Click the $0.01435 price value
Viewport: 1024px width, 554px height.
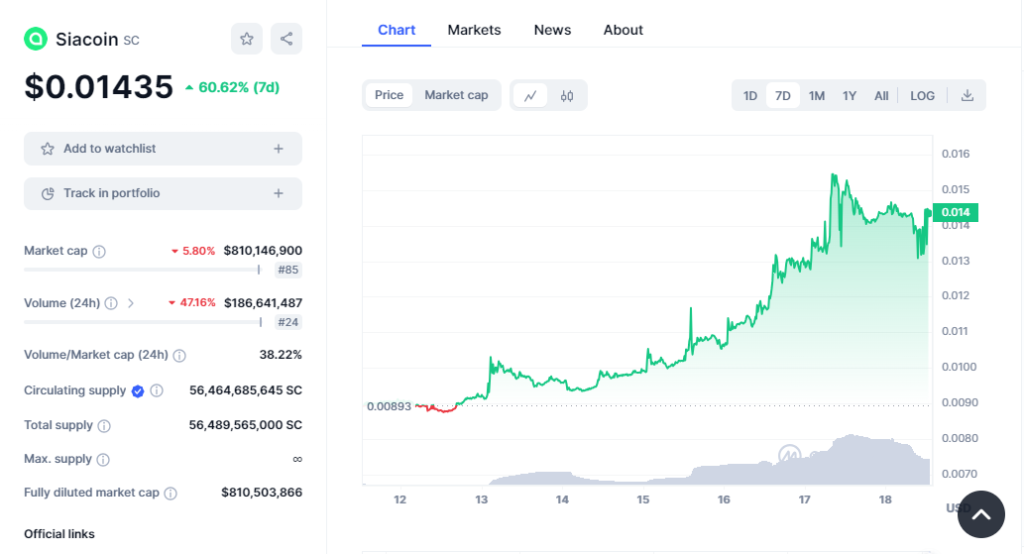(99, 87)
